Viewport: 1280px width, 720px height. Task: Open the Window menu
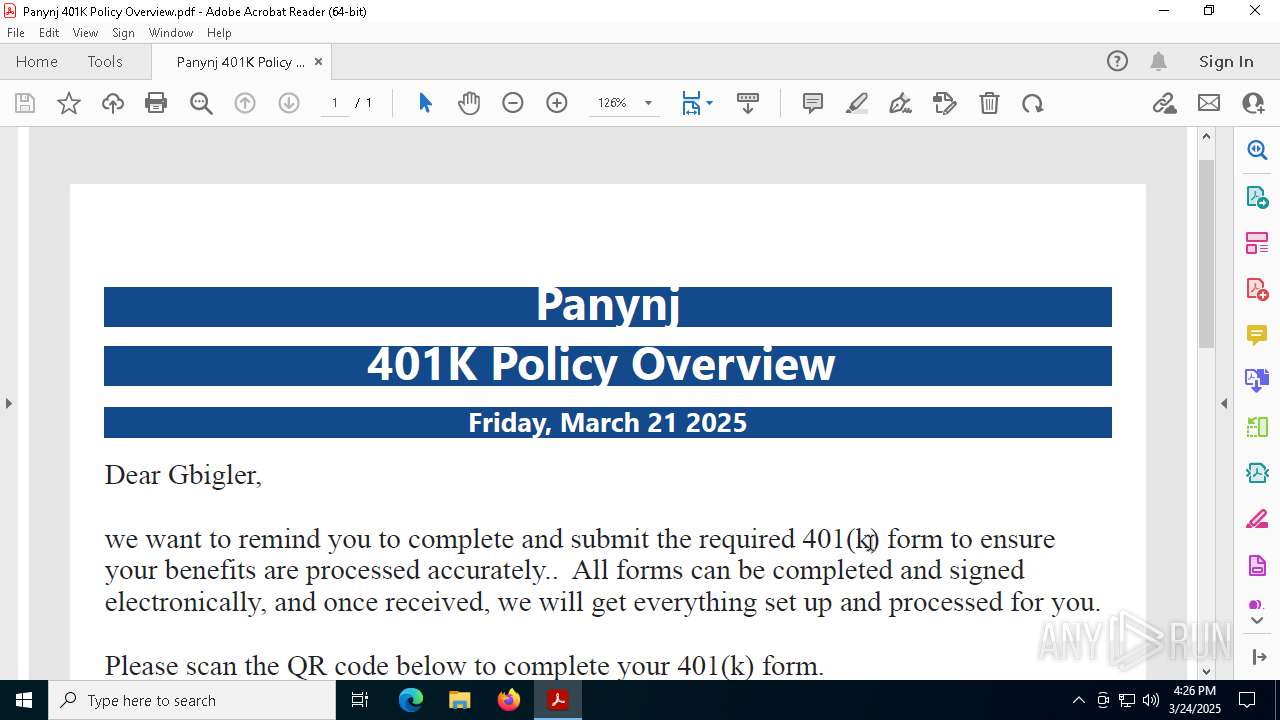click(171, 33)
